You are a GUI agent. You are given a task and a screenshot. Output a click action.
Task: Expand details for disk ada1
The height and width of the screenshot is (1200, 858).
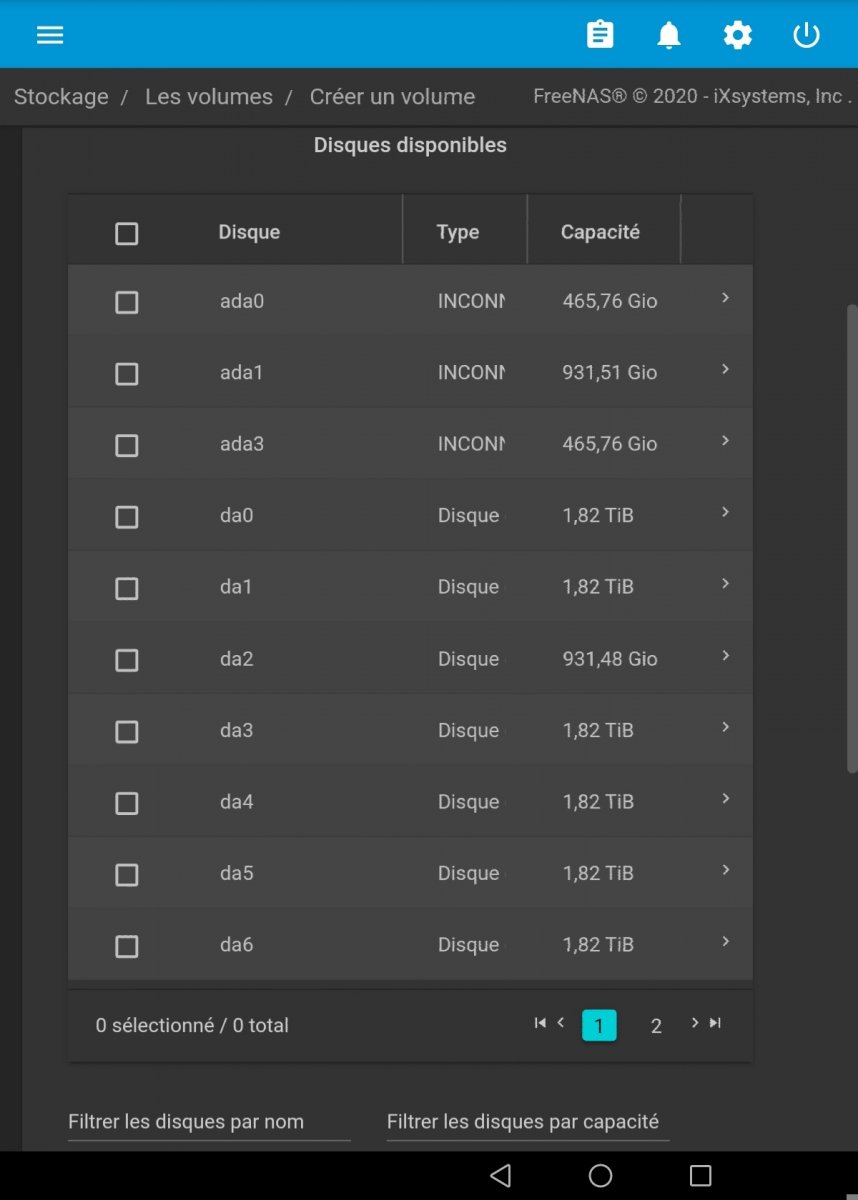[x=725, y=370]
